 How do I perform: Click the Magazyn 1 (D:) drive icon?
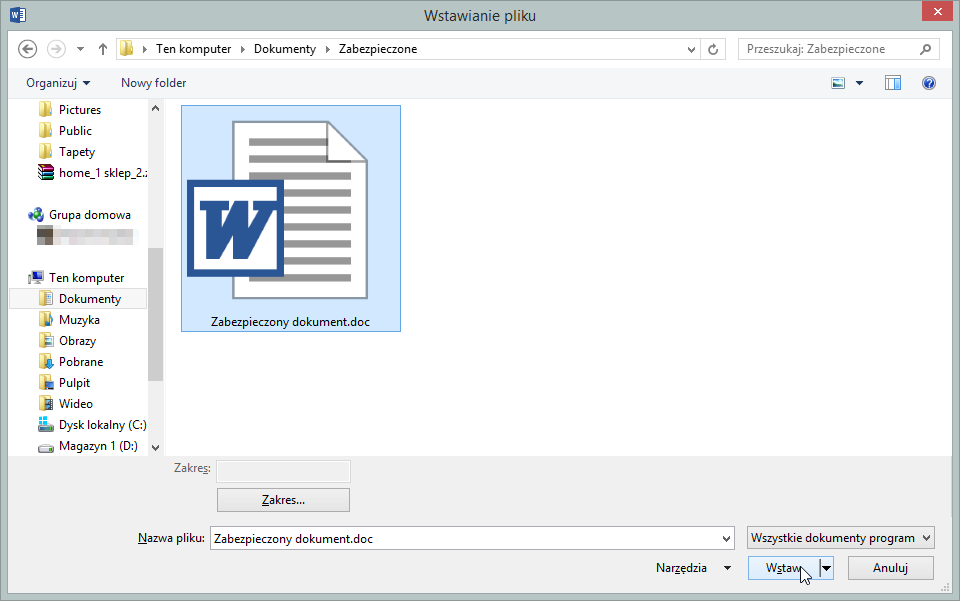(46, 447)
